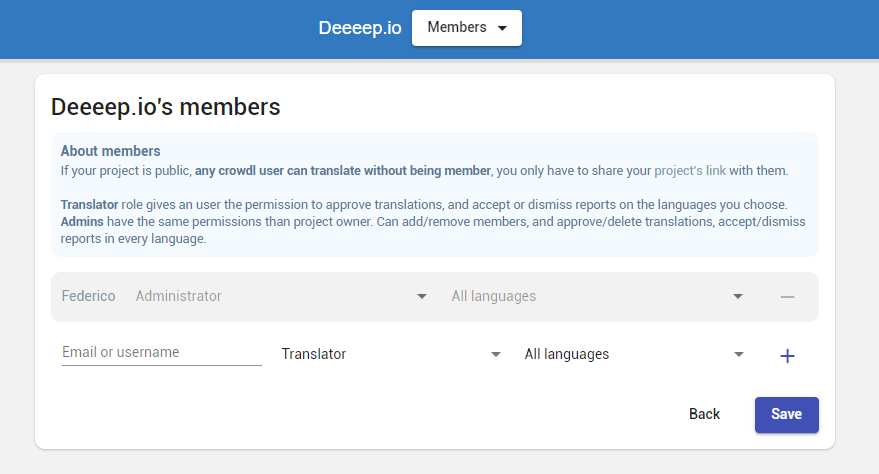This screenshot has height=474, width=879.
Task: Click the plus icon to add member
Action: [787, 356]
